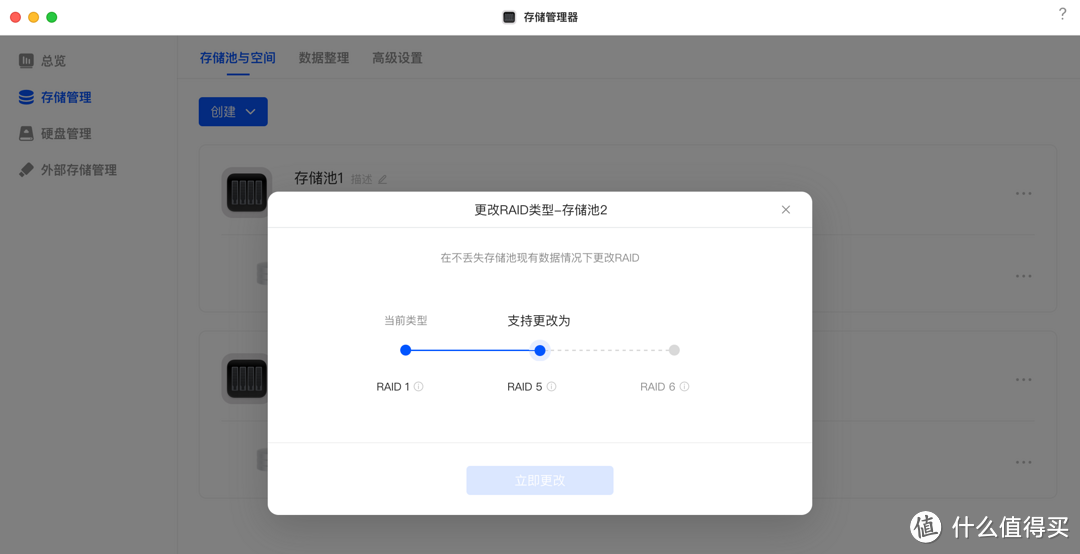
Task: Open the help question mark icon
Action: [x=1062, y=14]
